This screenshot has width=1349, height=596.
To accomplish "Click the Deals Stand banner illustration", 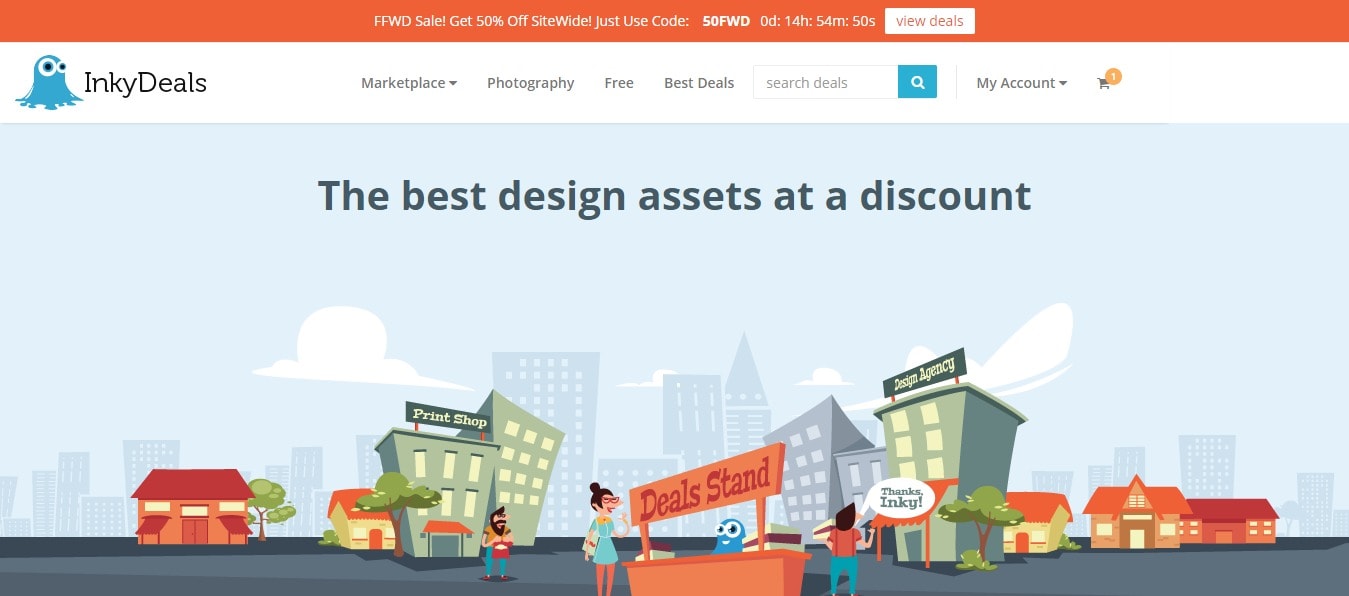I will click(706, 490).
